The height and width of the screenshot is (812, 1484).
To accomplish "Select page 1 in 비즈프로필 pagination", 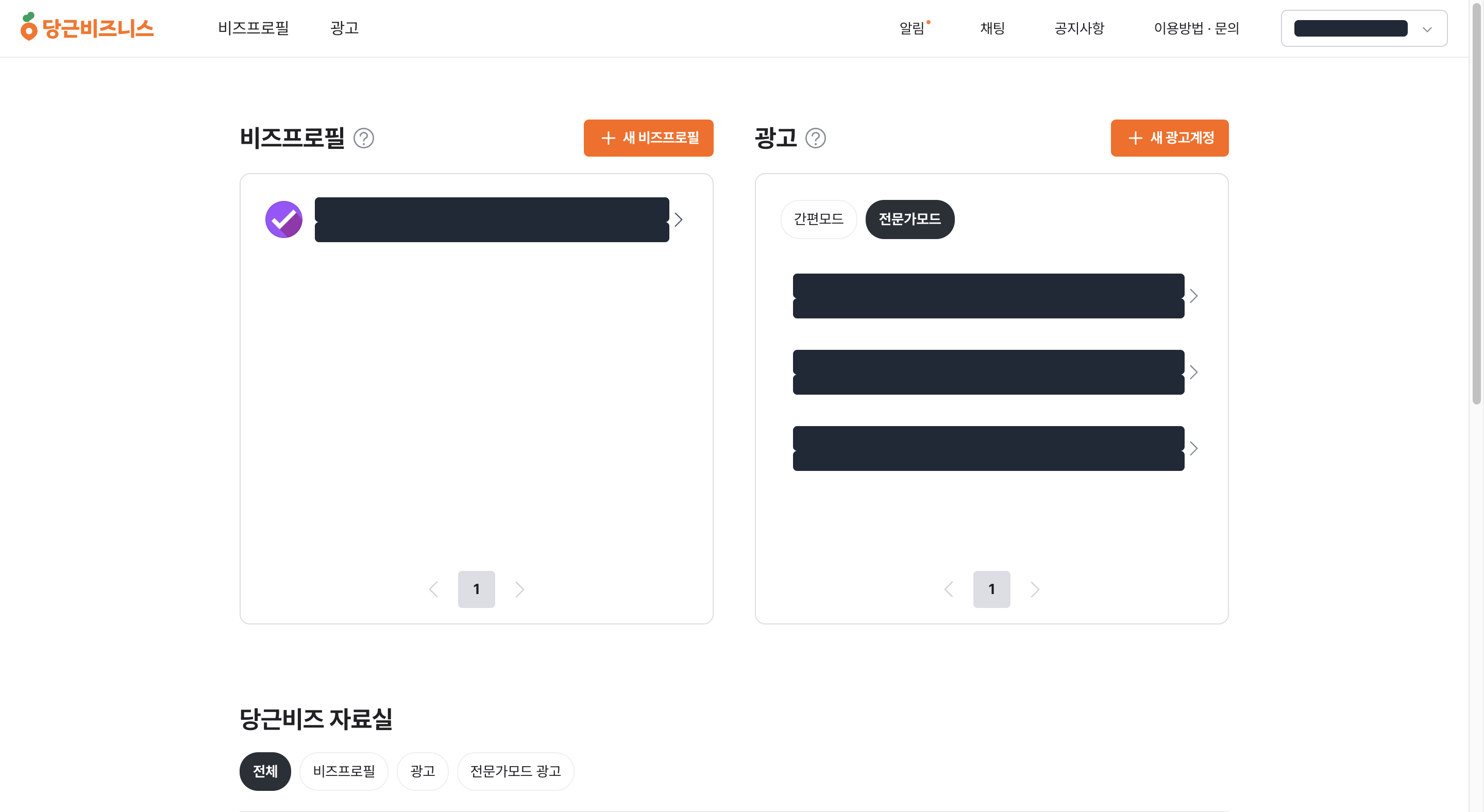I will (477, 589).
